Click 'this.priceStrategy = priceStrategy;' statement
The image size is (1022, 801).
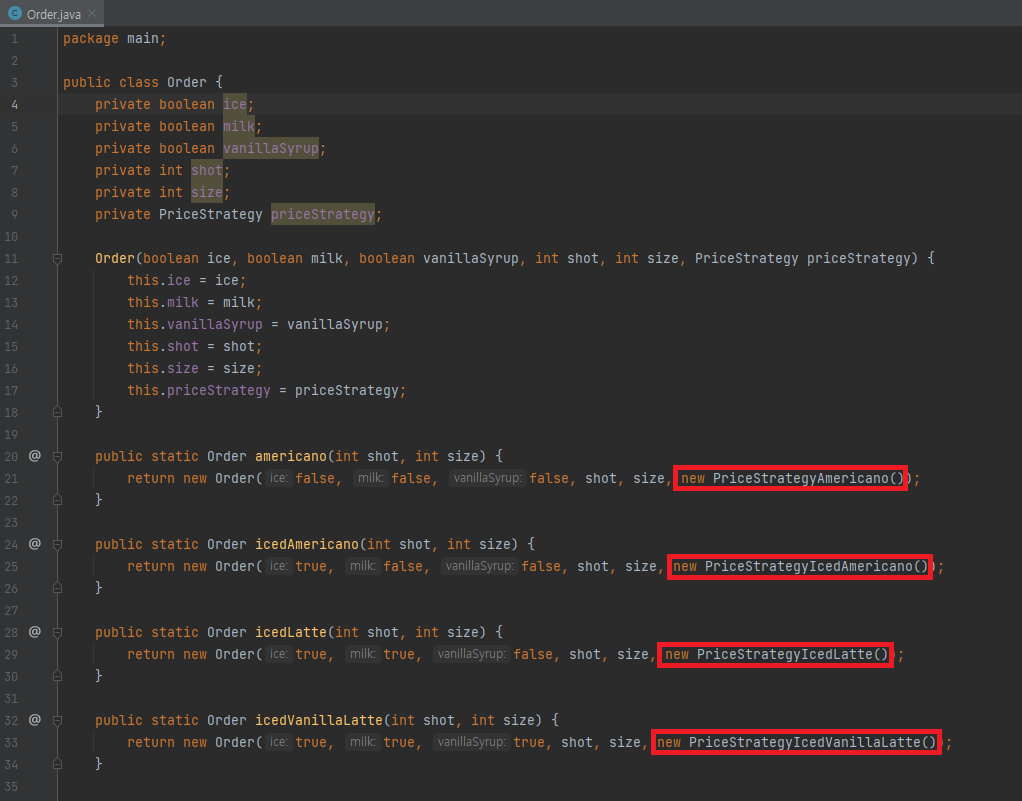[267, 390]
